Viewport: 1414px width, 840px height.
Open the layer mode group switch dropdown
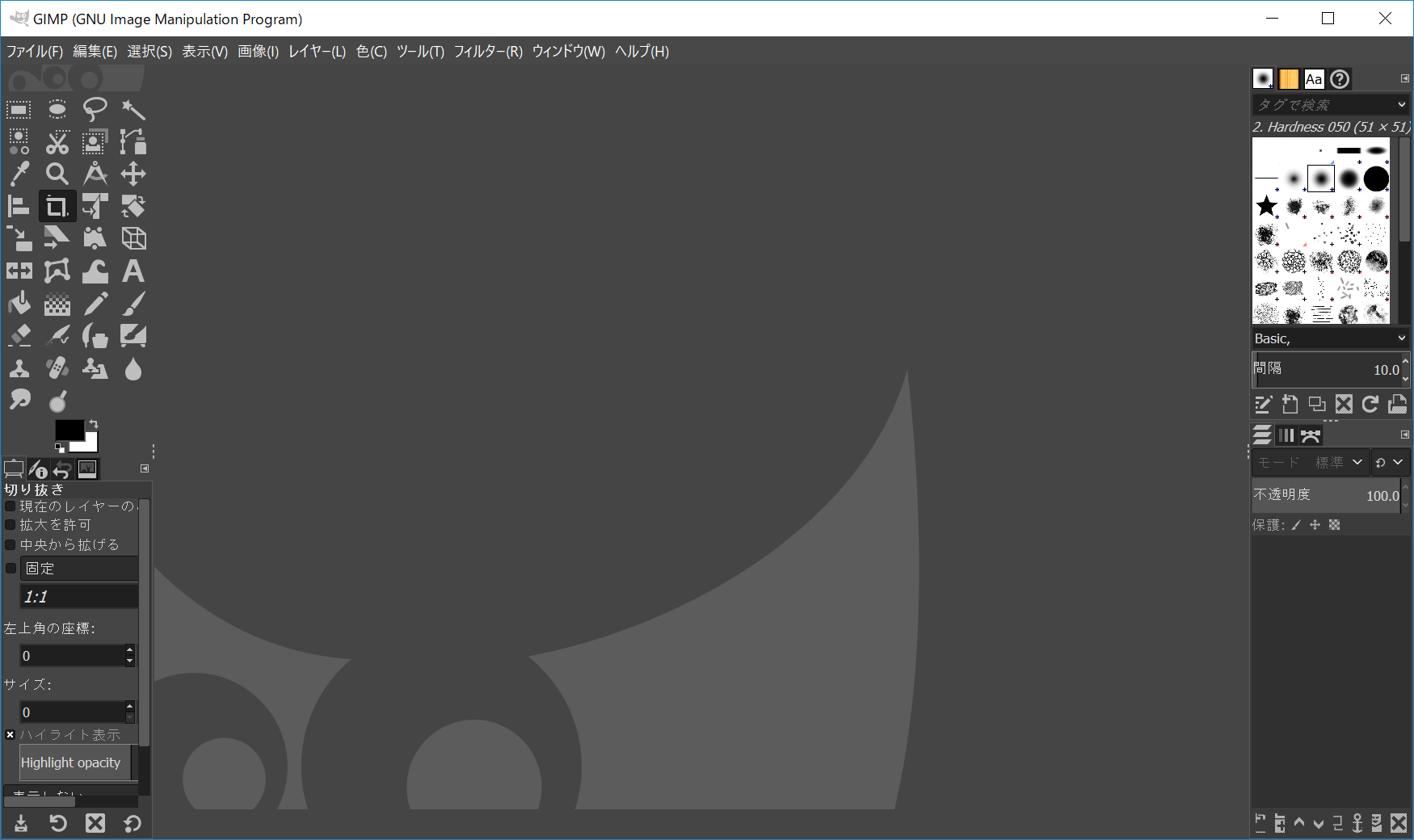1390,462
